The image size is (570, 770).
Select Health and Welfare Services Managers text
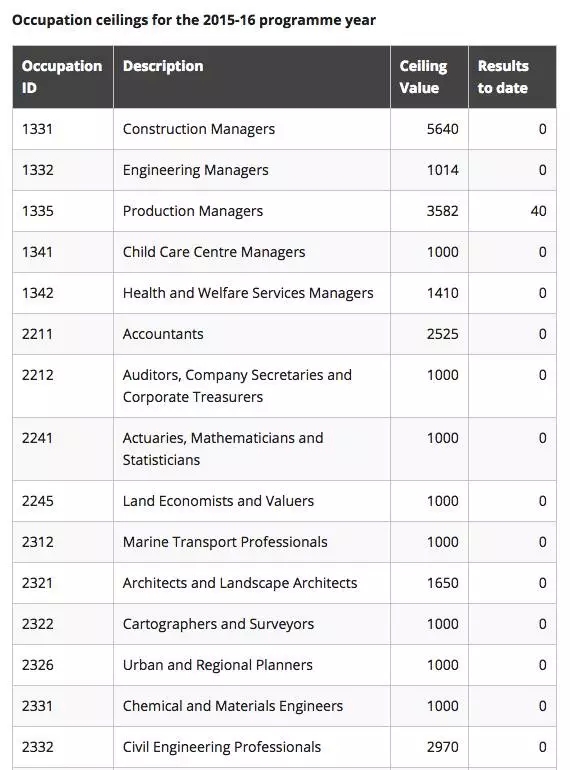click(248, 293)
